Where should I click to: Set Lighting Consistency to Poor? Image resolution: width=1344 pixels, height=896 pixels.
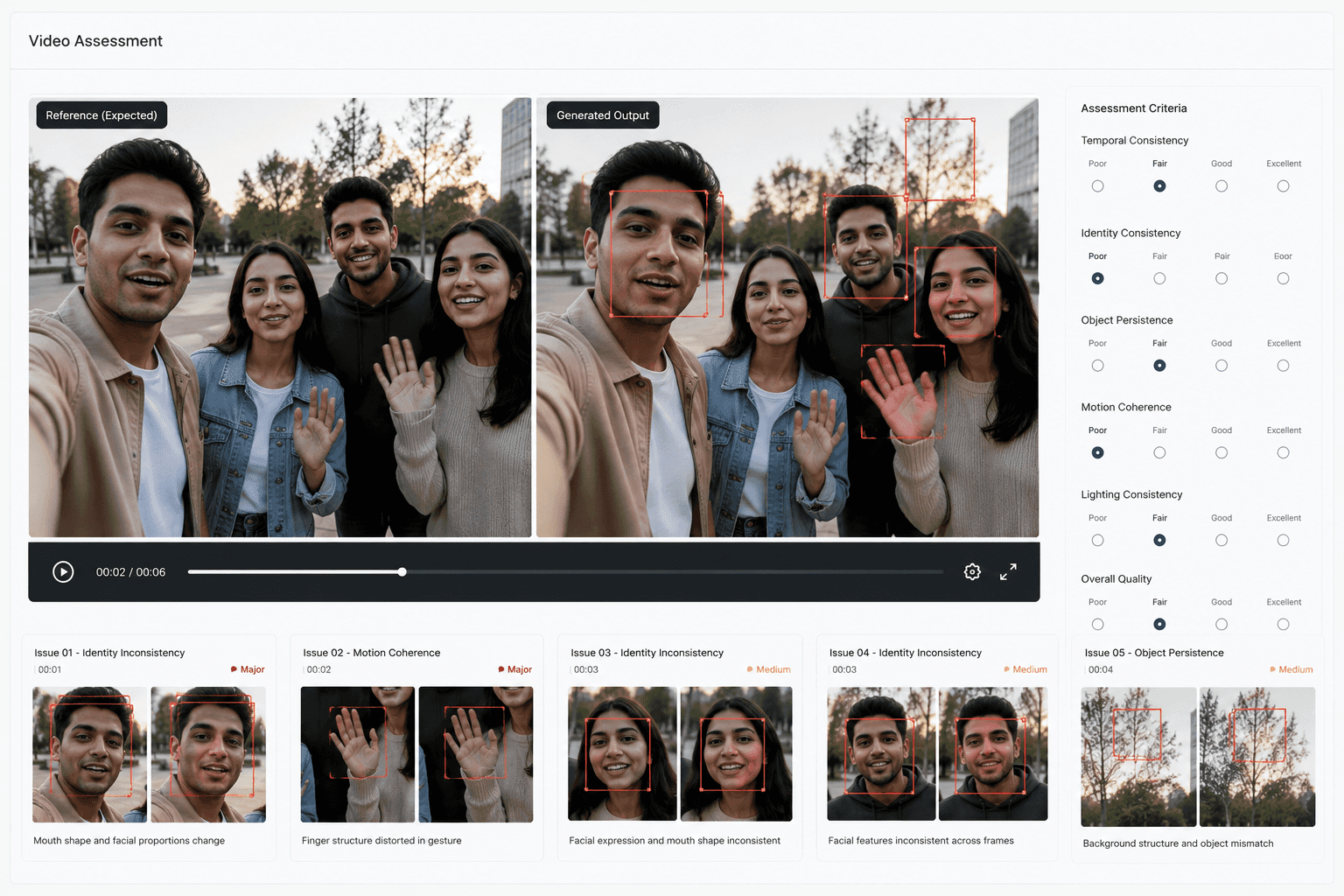tap(1097, 540)
